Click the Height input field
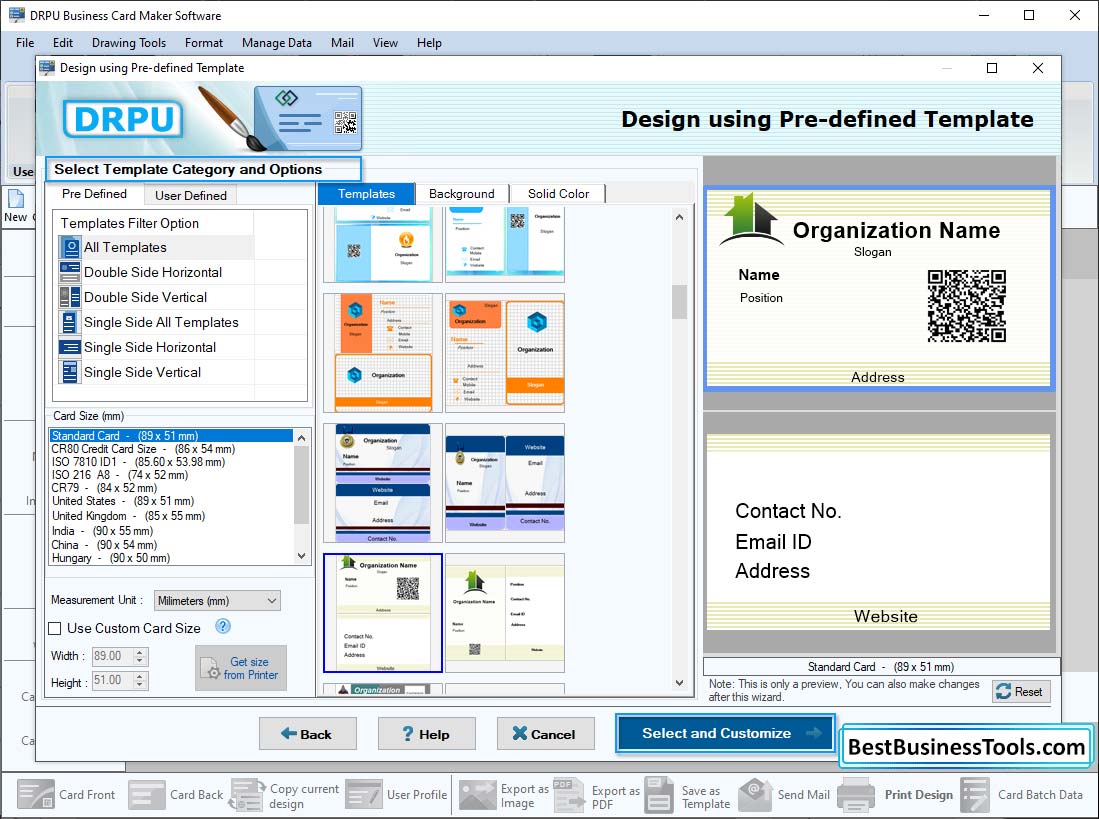 click(x=111, y=680)
